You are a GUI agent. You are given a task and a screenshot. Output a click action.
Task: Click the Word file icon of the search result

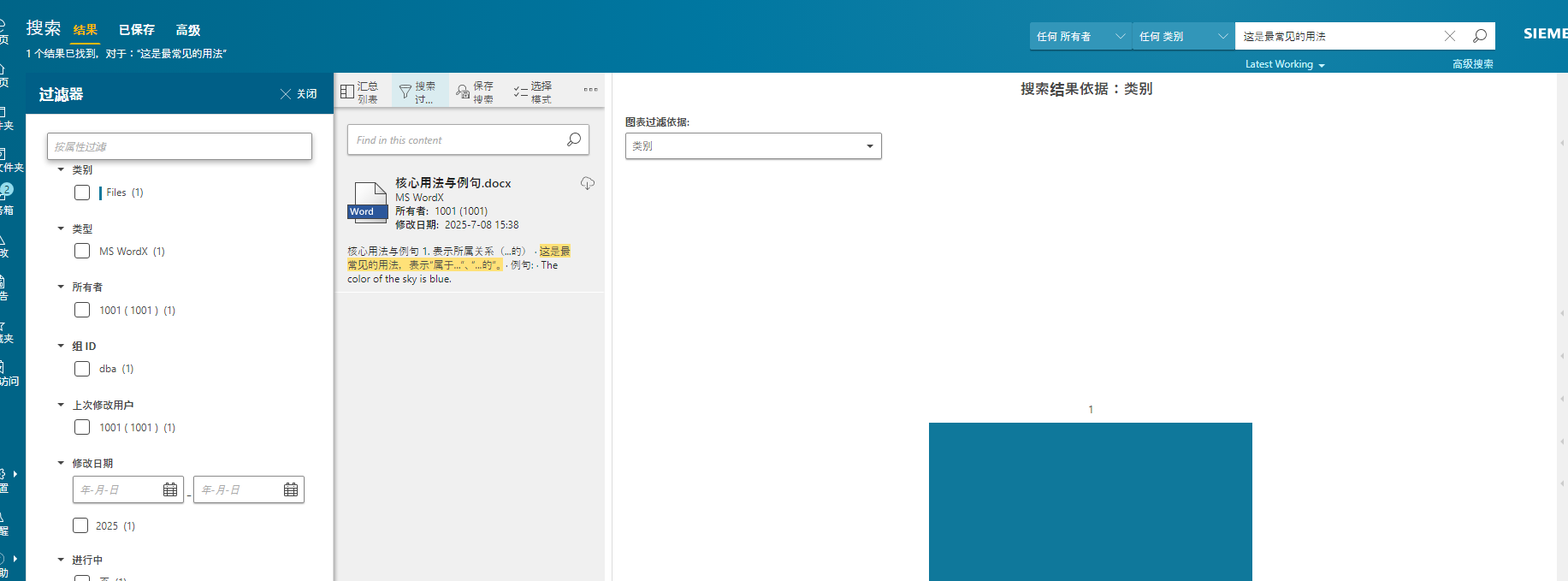coord(368,202)
